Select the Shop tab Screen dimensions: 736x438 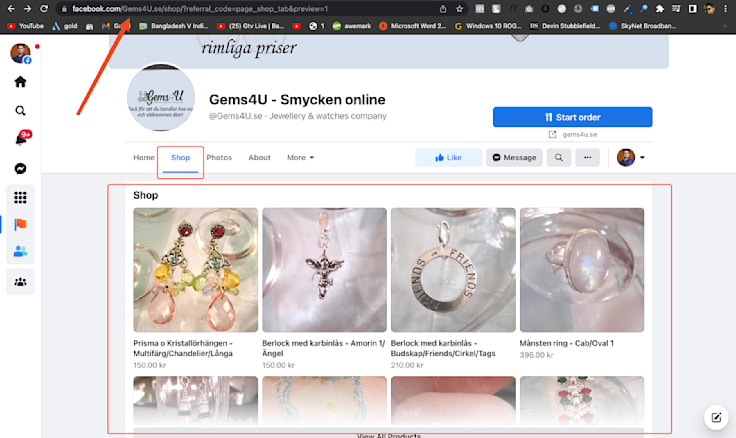click(x=180, y=158)
